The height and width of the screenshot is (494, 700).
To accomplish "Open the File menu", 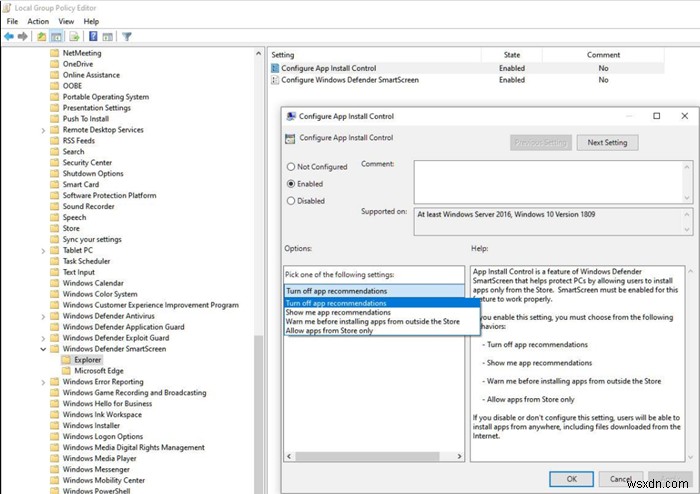I will (x=12, y=21).
